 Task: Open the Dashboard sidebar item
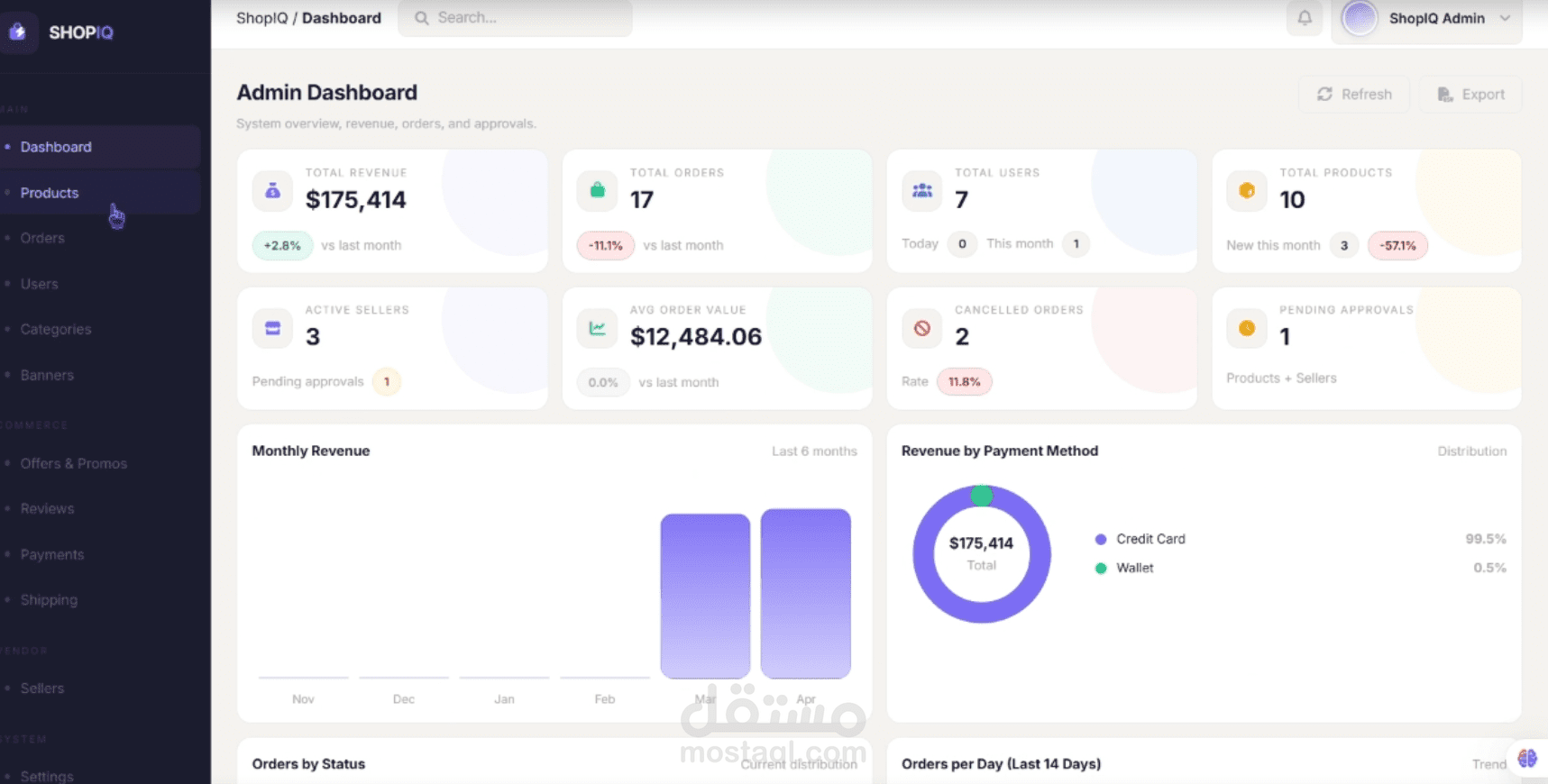click(100, 147)
